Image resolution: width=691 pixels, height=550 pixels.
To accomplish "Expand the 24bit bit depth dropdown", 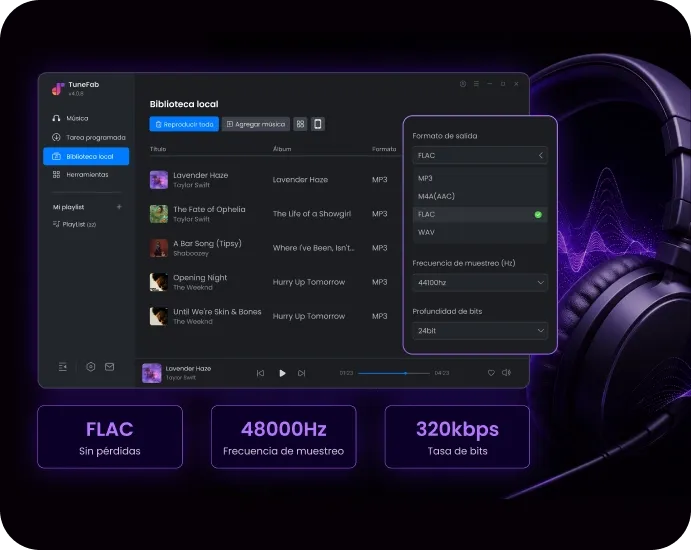I will [480, 331].
